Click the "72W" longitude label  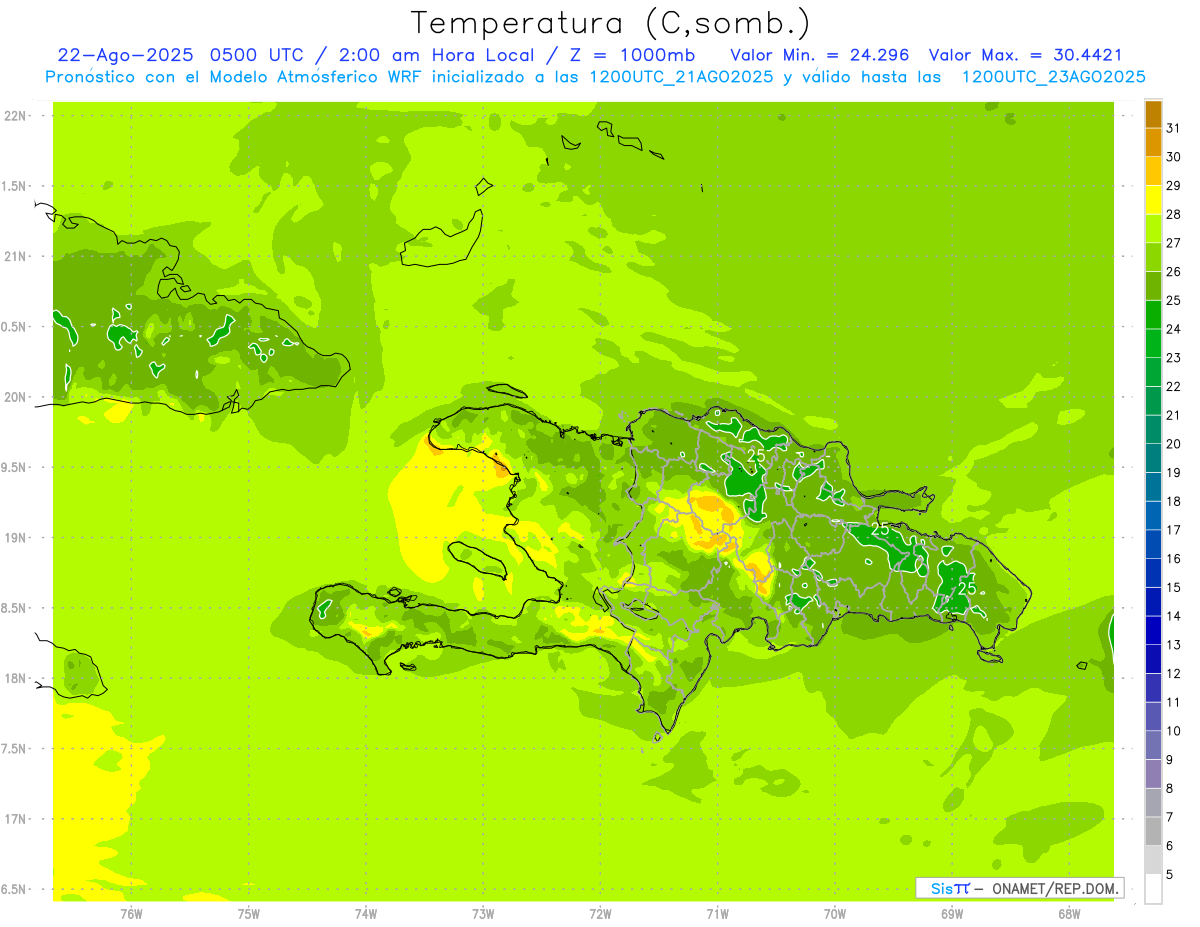[x=600, y=913]
